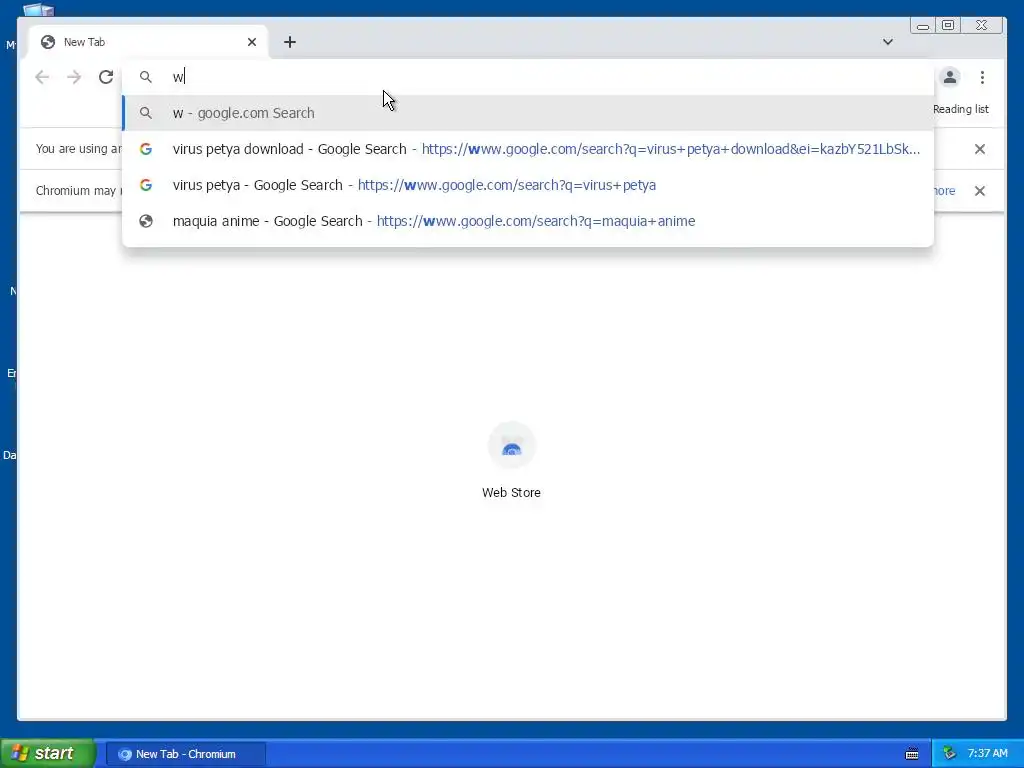
Task: Select the New Tab tab
Action: click(148, 42)
